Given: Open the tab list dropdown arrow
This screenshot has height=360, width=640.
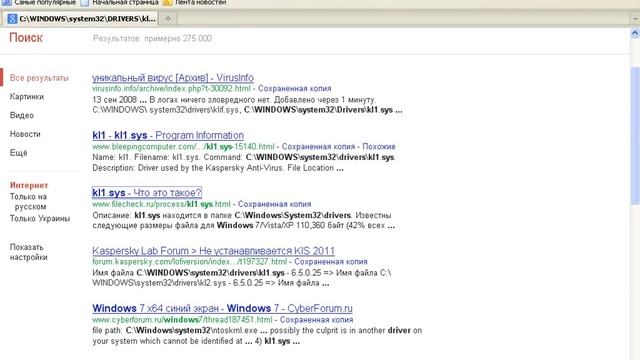Looking at the screenshot, I should pos(635,19).
